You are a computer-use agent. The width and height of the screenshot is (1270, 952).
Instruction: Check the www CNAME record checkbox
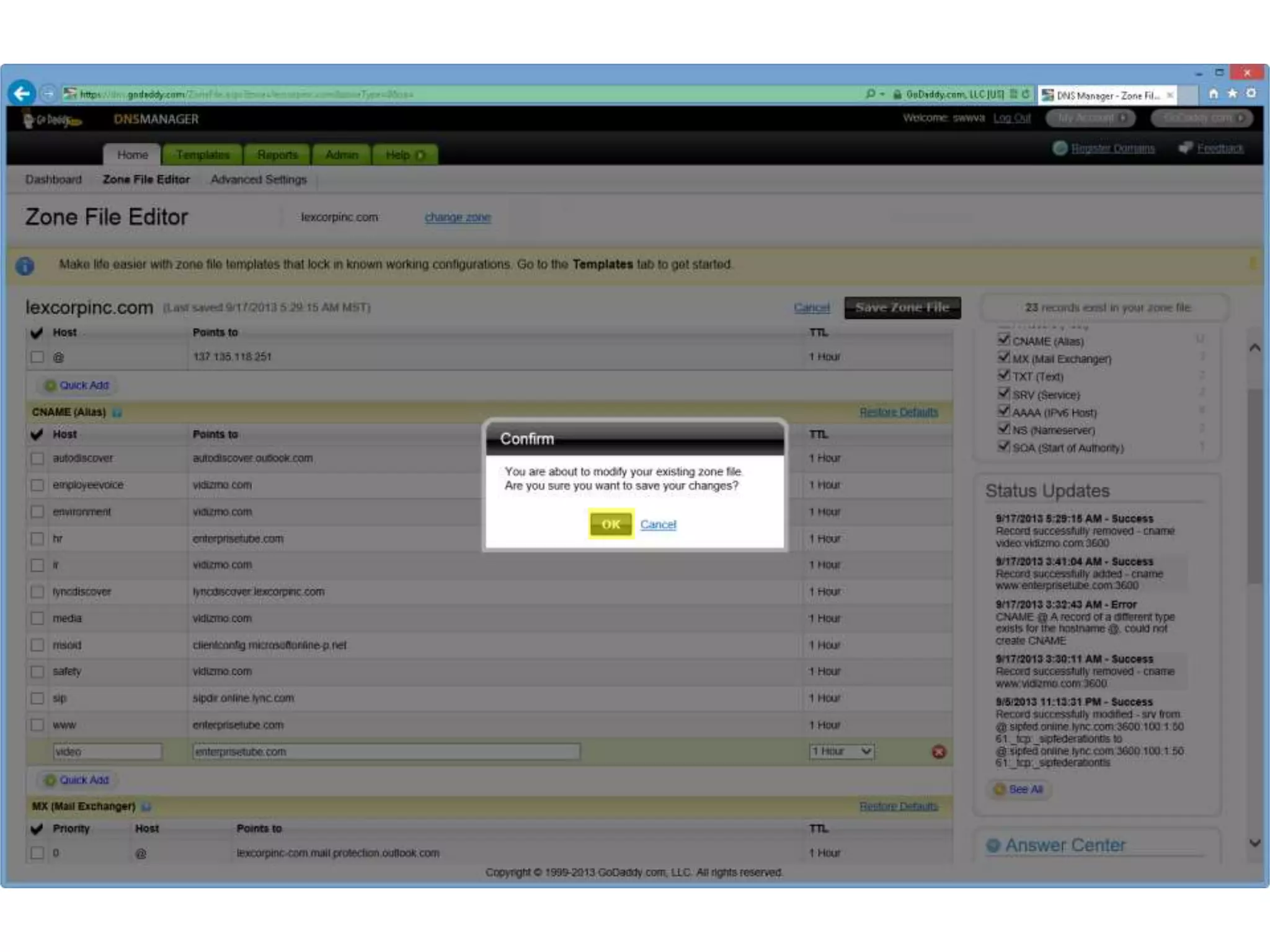pyautogui.click(x=38, y=725)
